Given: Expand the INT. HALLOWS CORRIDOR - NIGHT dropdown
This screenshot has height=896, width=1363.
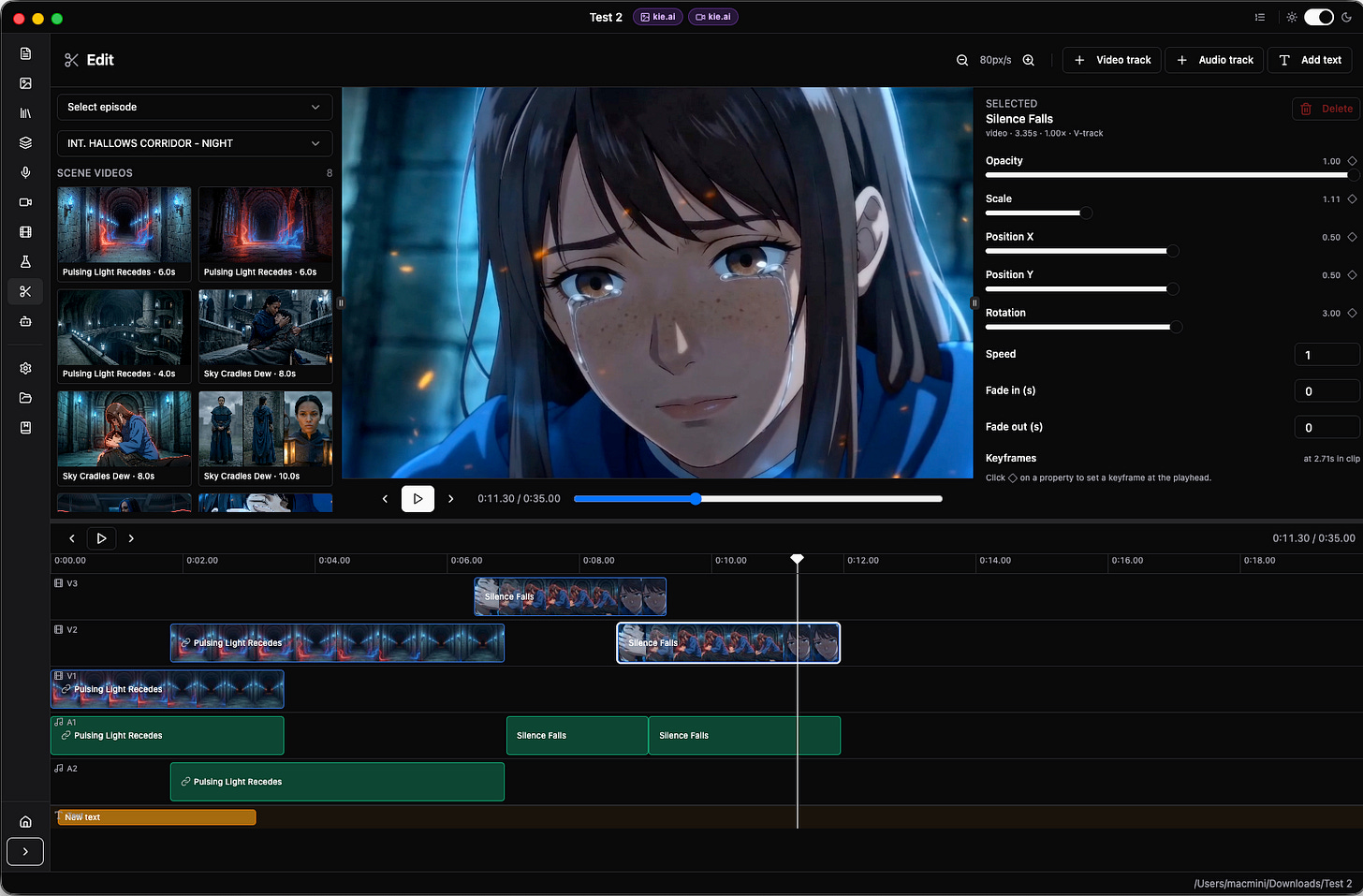Looking at the screenshot, I should (x=195, y=143).
